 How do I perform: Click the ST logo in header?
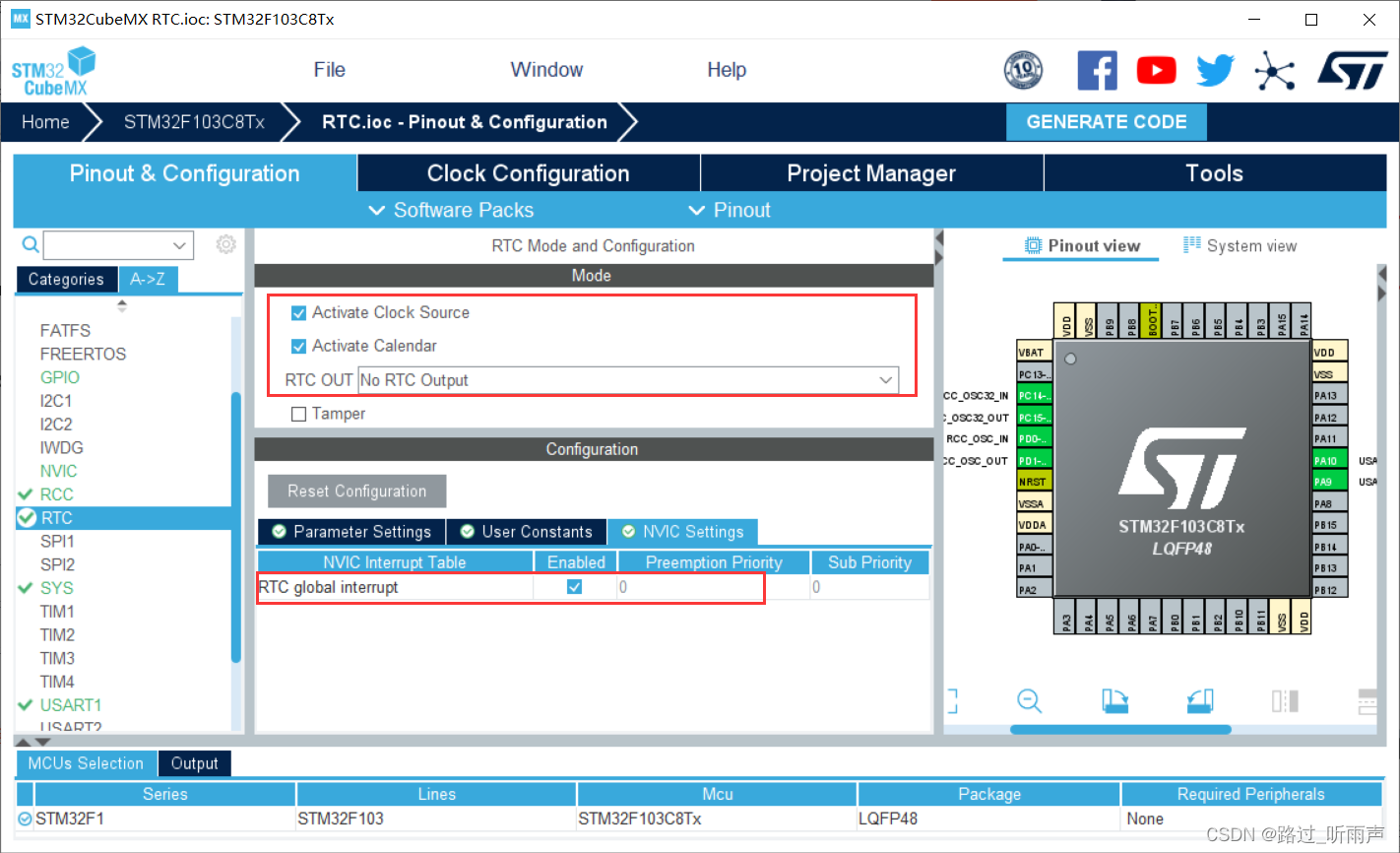pyautogui.click(x=1352, y=71)
